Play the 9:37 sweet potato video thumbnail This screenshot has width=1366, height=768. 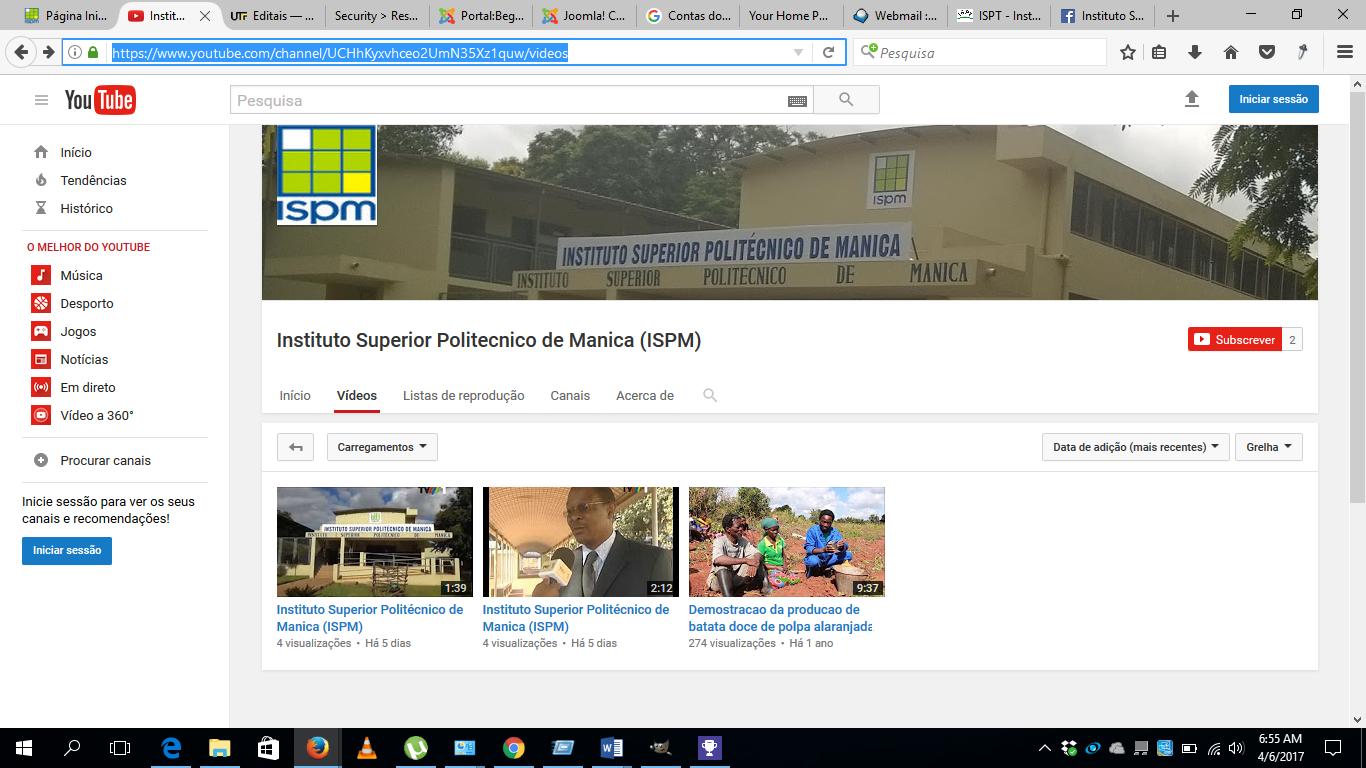(x=787, y=542)
